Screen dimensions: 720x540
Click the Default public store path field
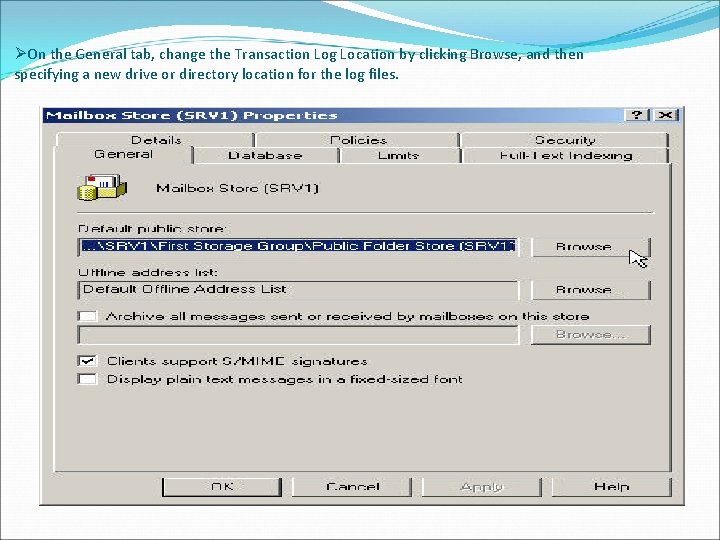tap(298, 247)
